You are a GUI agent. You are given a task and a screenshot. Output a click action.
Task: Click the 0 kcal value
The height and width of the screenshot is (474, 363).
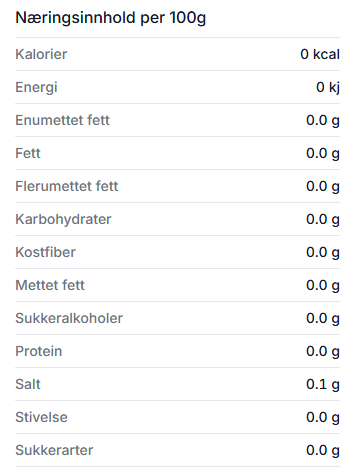(x=320, y=54)
